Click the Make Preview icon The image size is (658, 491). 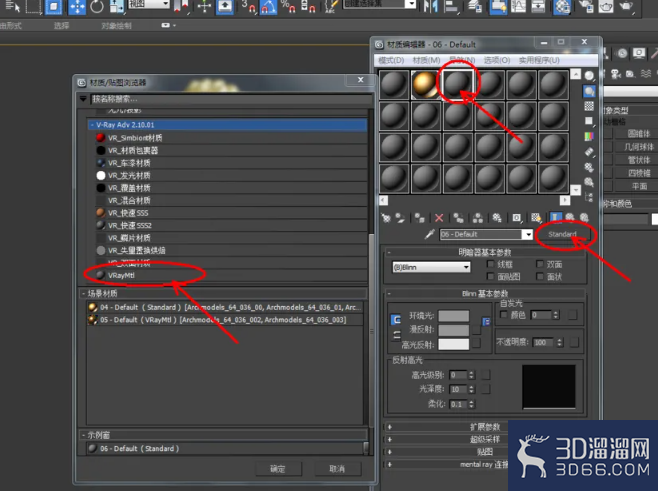(589, 151)
